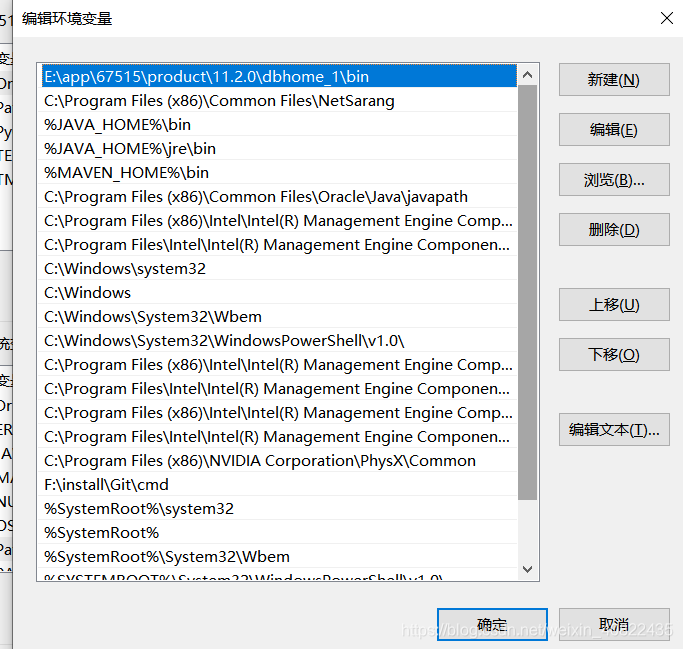Close the 编辑环境变量 dialog
This screenshot has width=683, height=649.
pyautogui.click(x=667, y=18)
